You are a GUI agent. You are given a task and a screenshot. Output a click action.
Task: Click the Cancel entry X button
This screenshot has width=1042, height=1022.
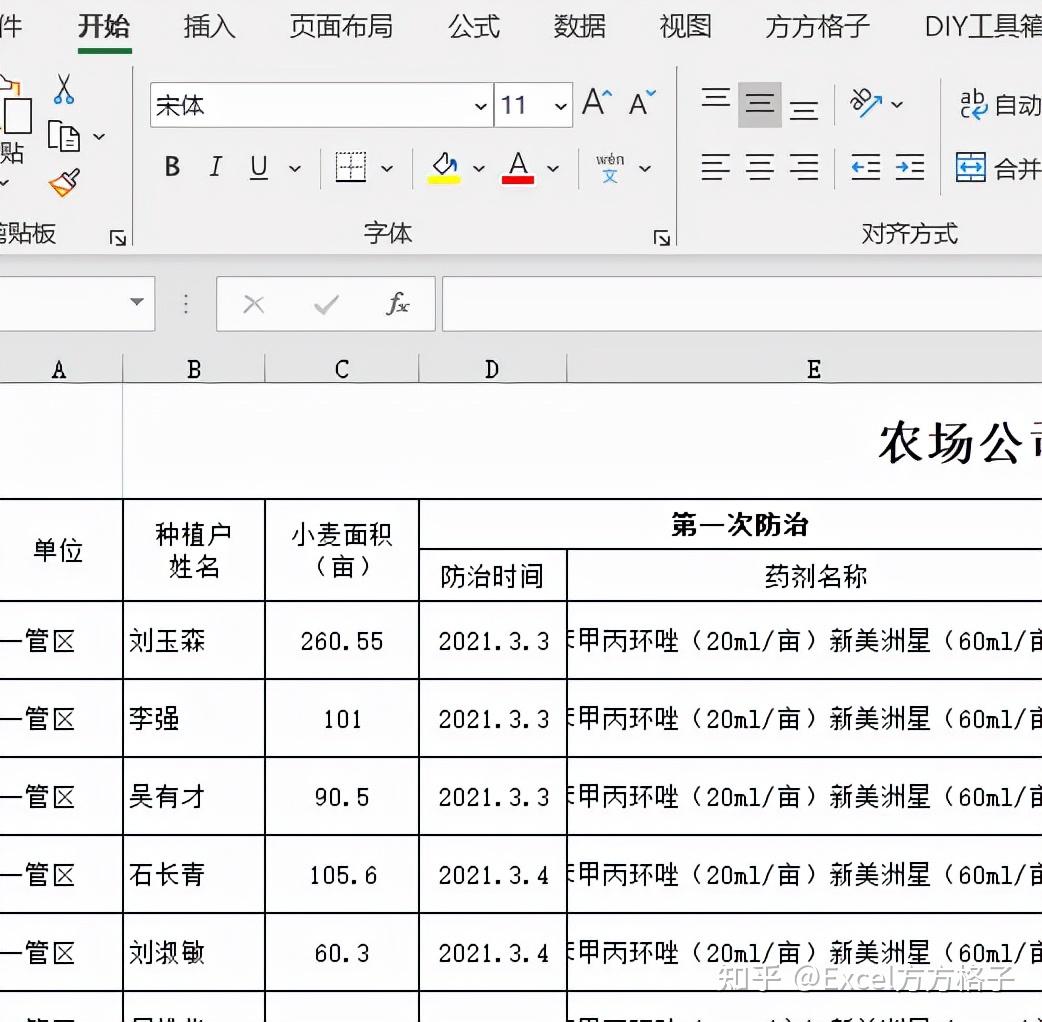[x=253, y=304]
